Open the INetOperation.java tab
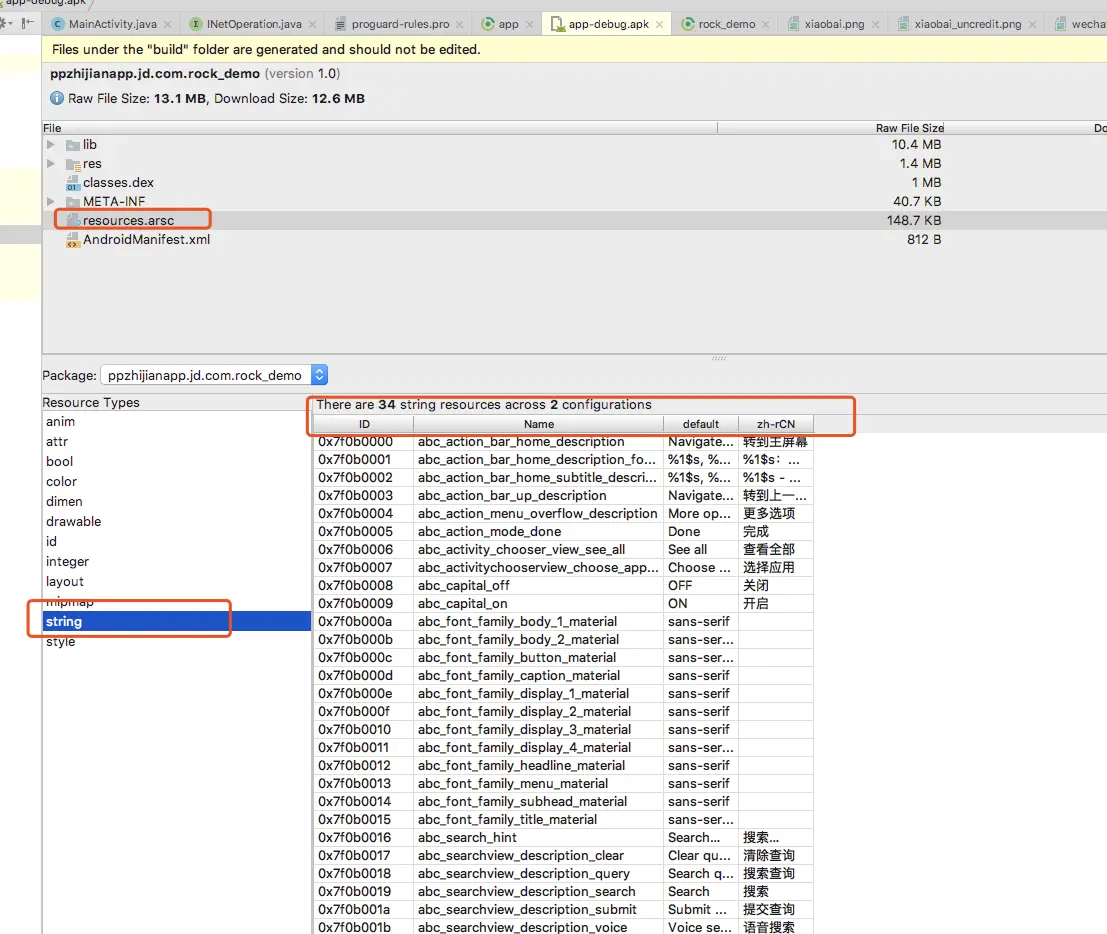Viewport: 1107px width, 934px height. point(253,24)
